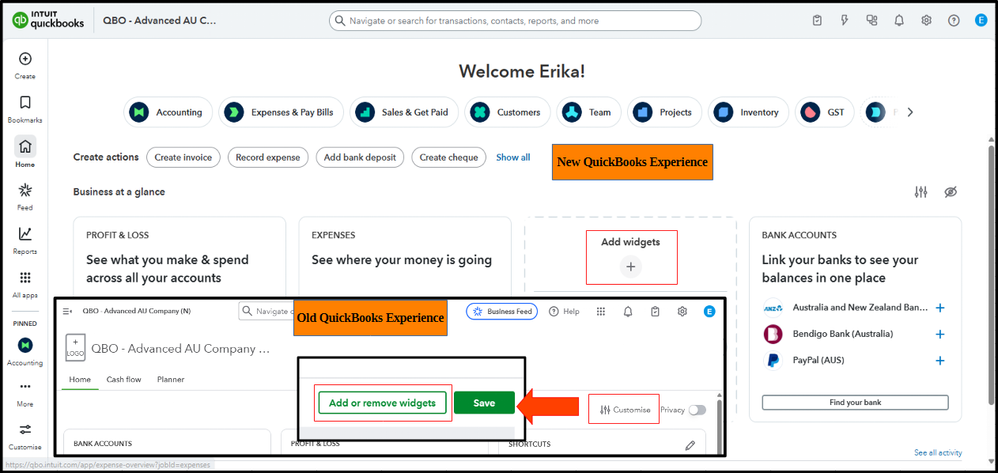This screenshot has height=473, width=998.
Task: Click the Intuit QuickBooks logo
Action: click(48, 20)
